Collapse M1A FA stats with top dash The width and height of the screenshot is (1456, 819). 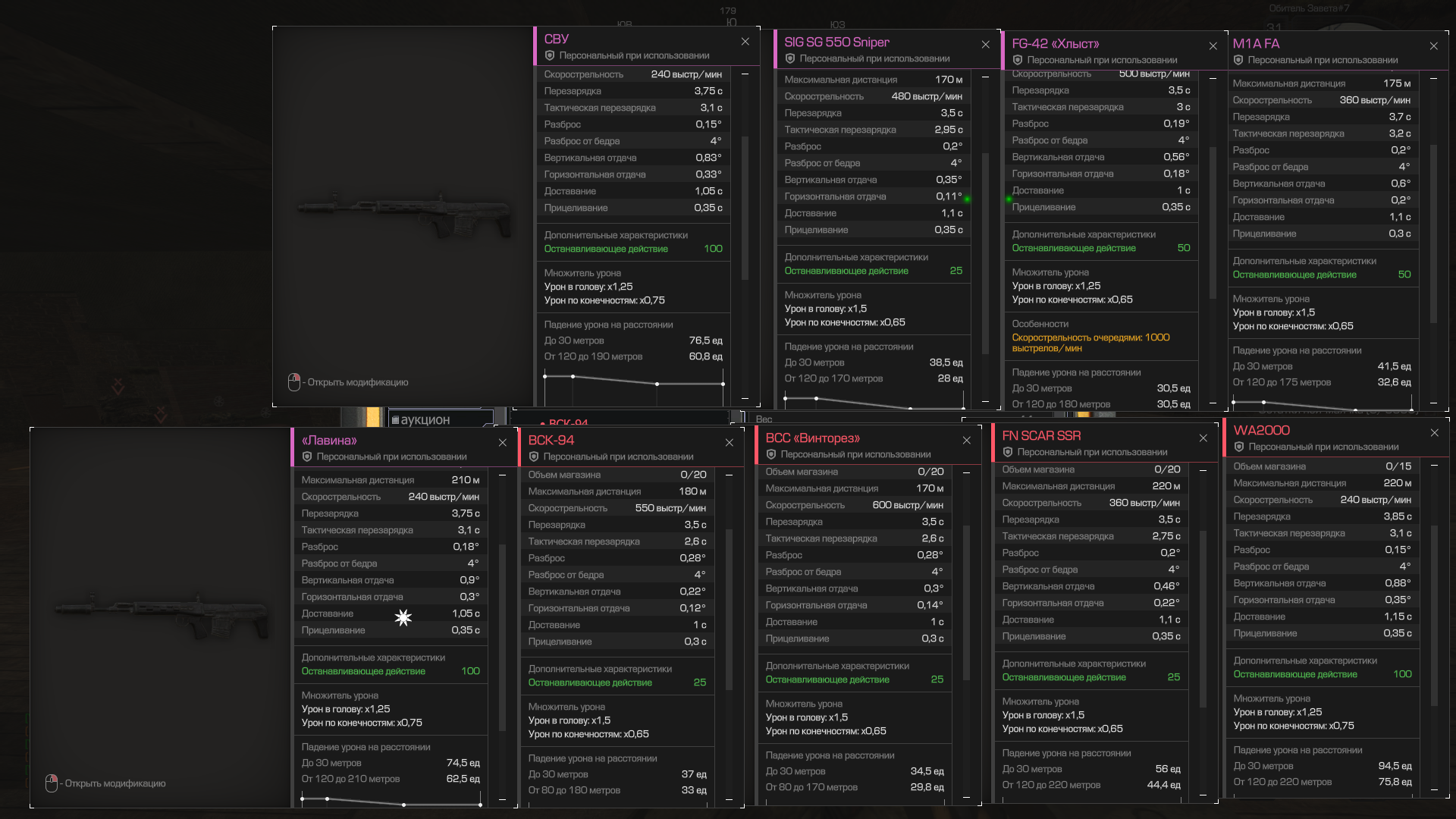click(1434, 79)
